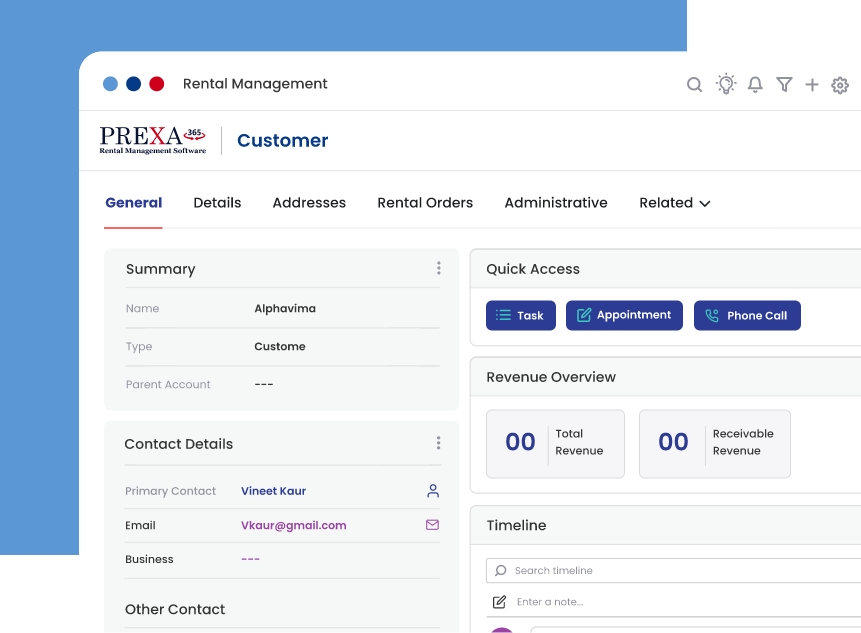The width and height of the screenshot is (861, 633).
Task: Click the plus icon to add new
Action: 812,85
